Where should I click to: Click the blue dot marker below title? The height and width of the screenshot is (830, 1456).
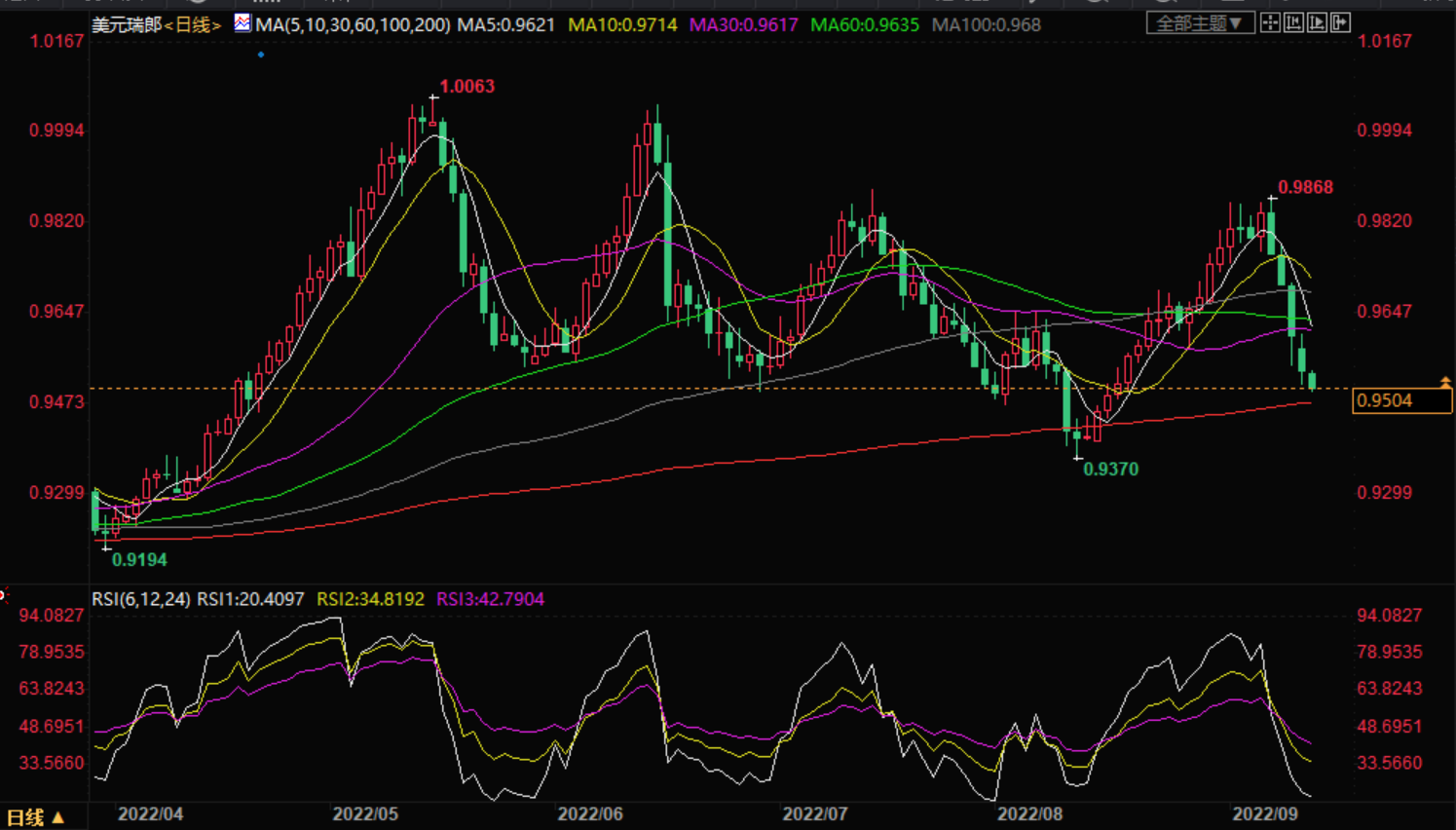tap(261, 55)
